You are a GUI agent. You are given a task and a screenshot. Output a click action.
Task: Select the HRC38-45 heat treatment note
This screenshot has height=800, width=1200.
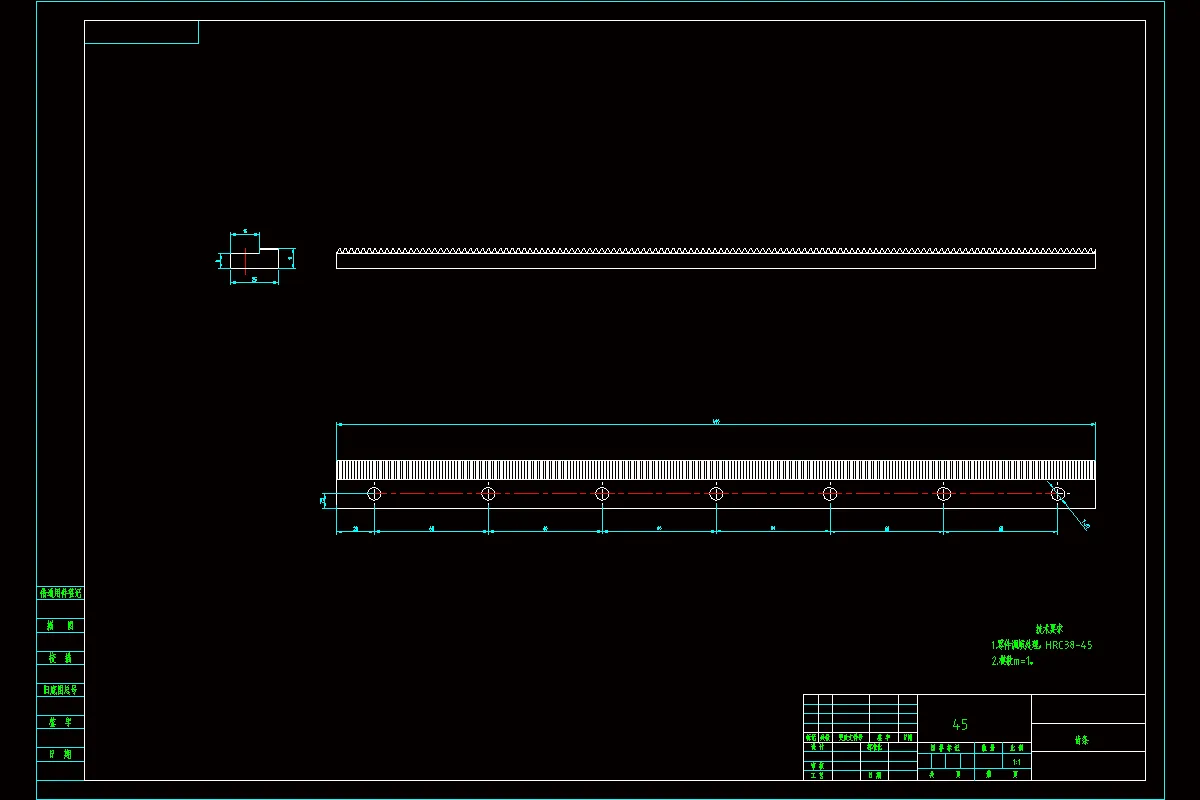tap(1041, 645)
